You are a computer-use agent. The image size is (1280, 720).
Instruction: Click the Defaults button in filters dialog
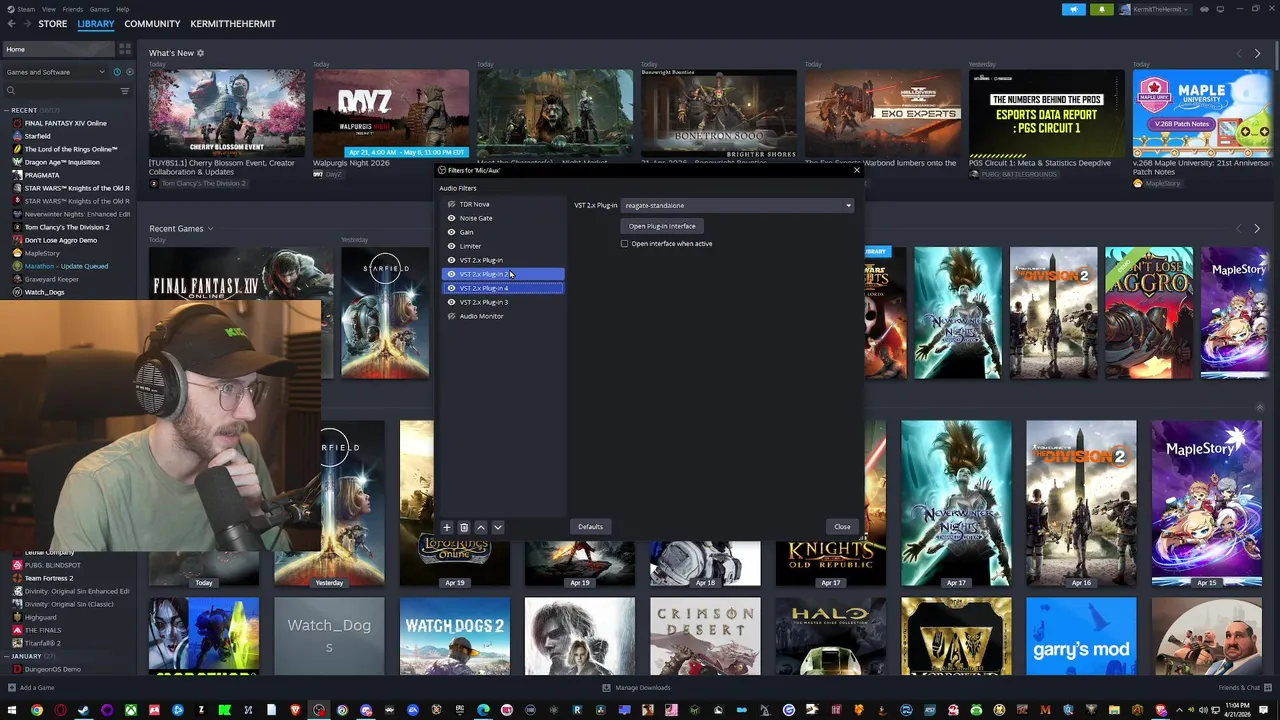pos(590,527)
